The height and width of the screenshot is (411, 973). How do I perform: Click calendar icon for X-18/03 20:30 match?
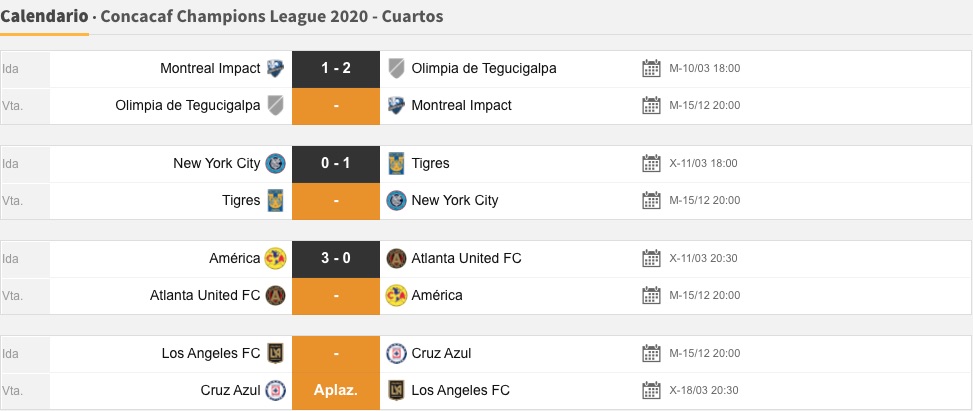[651, 390]
